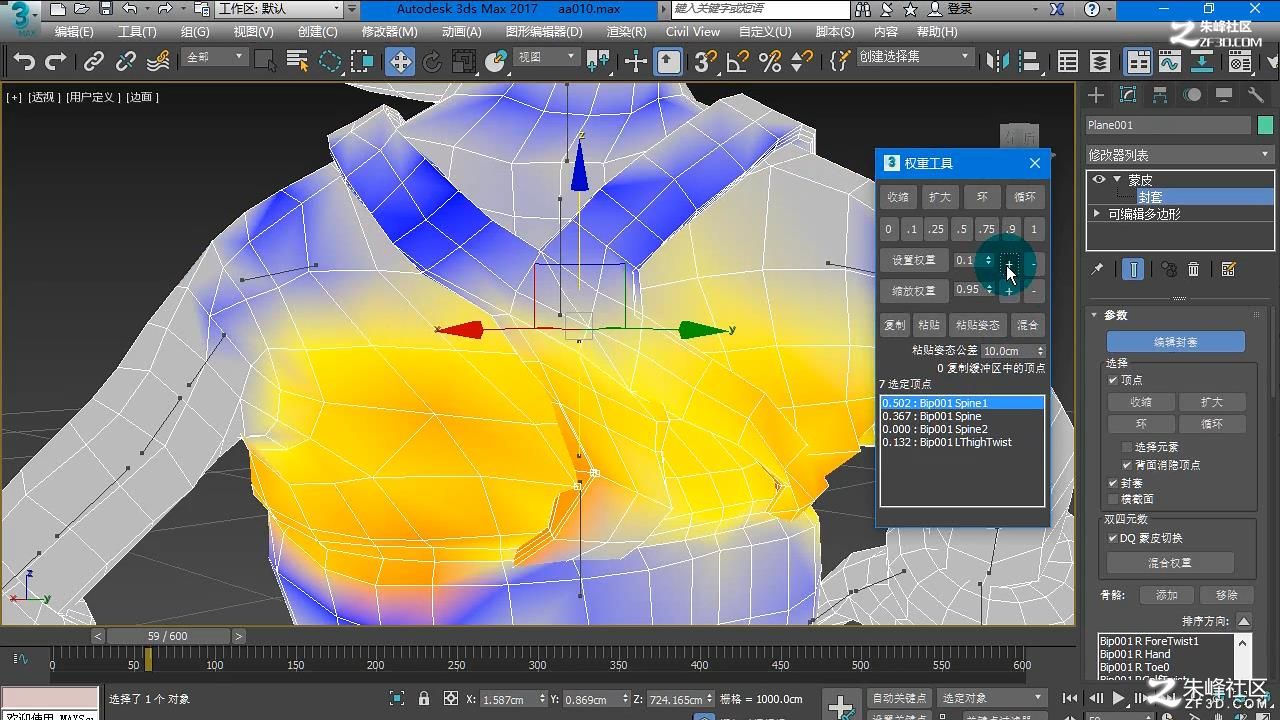Screen dimensions: 1280x720
Task: Click the Plane001 object color swatch
Action: click(x=1265, y=125)
